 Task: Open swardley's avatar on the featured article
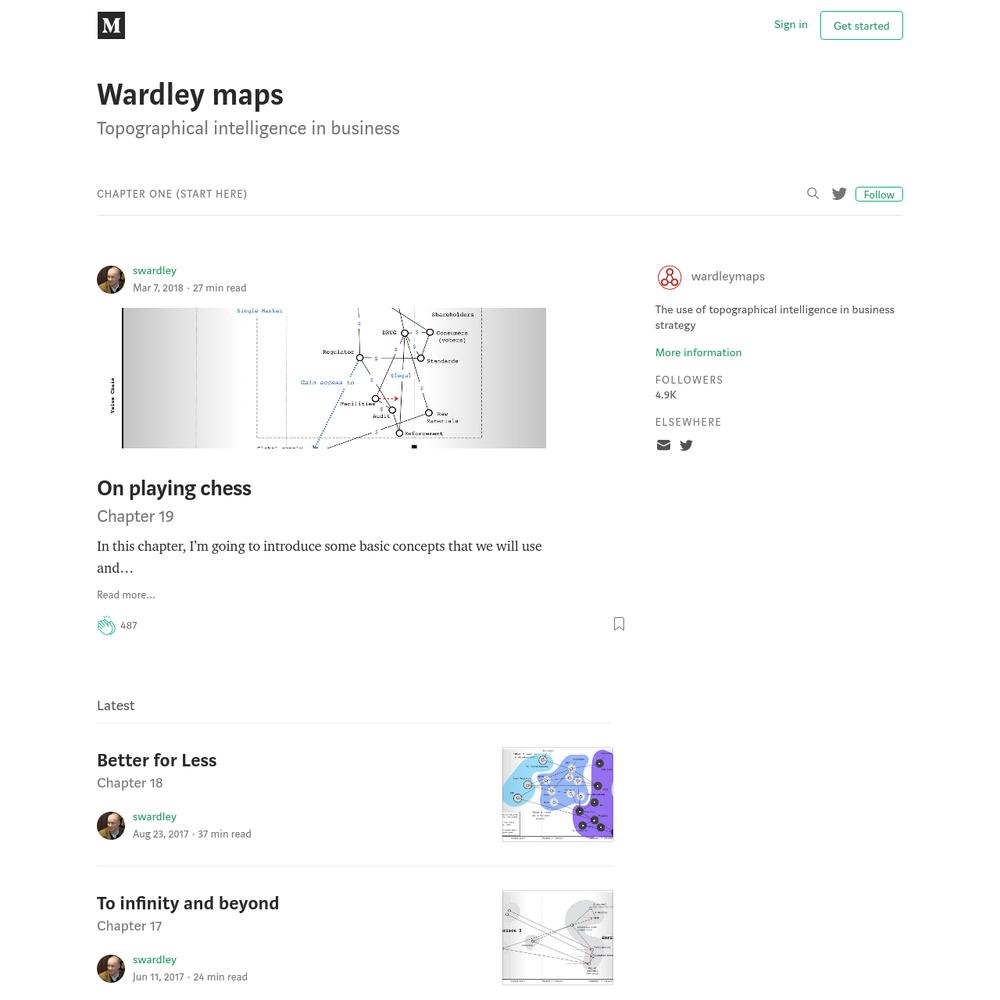[111, 279]
